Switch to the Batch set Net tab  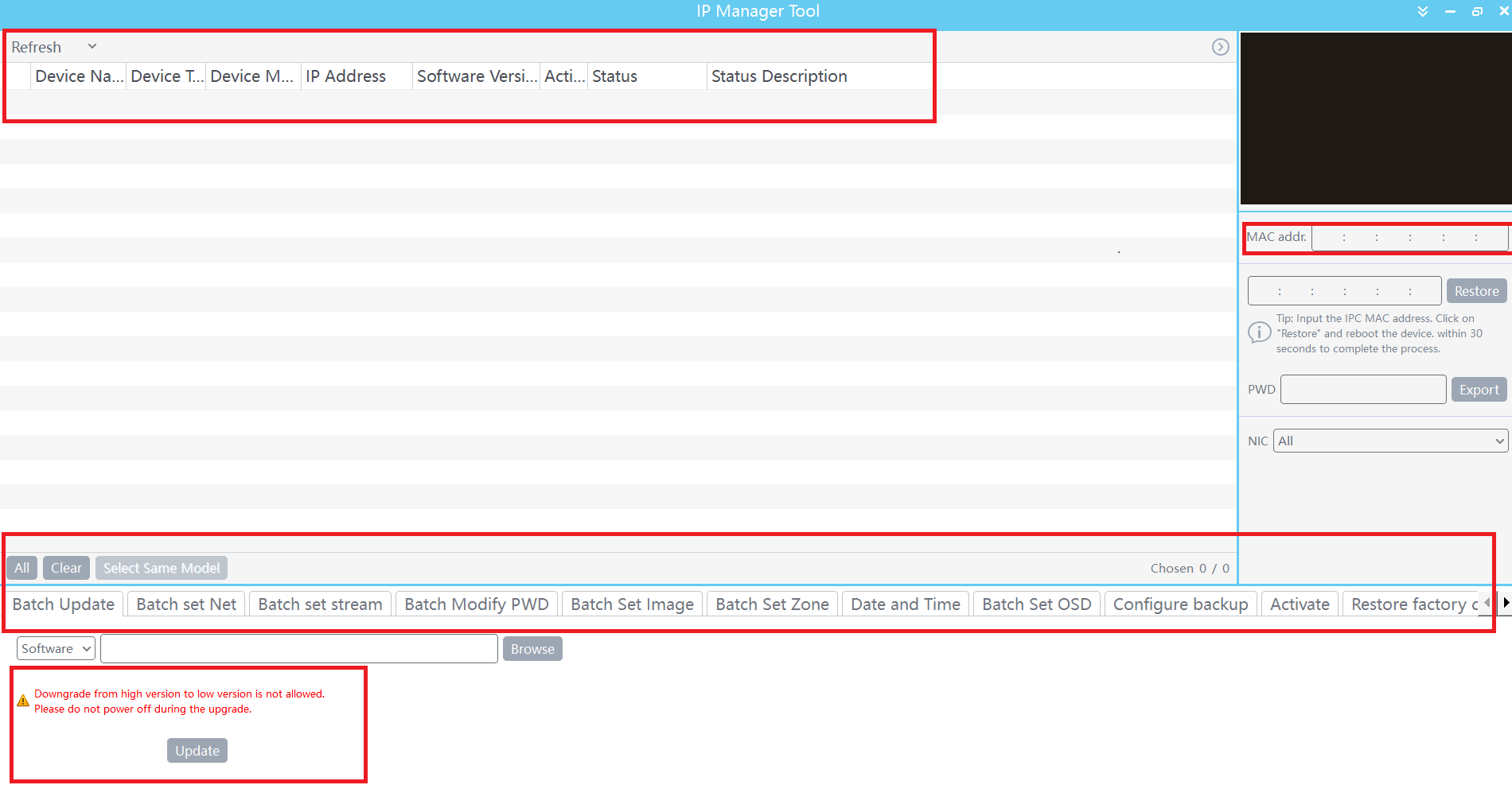[x=185, y=604]
